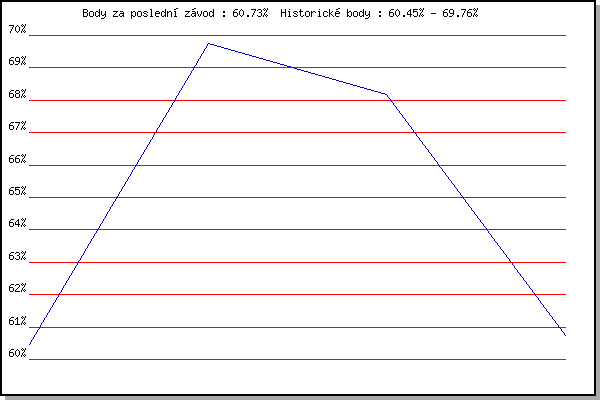Image resolution: width=600 pixels, height=400 pixels.
Task: Click the blue line's final point at right
Action: 565,335
